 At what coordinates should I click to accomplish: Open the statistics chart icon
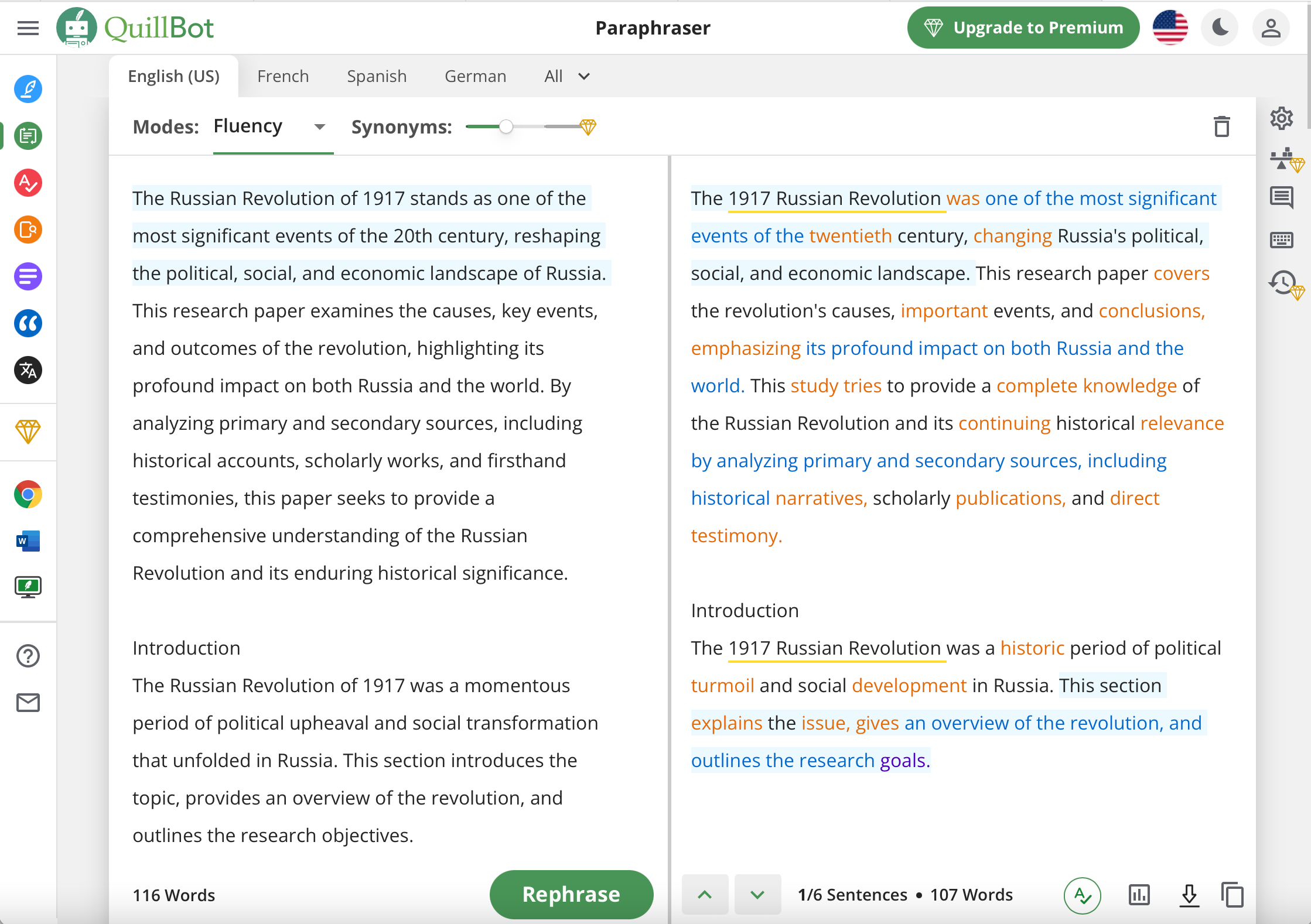1139,895
